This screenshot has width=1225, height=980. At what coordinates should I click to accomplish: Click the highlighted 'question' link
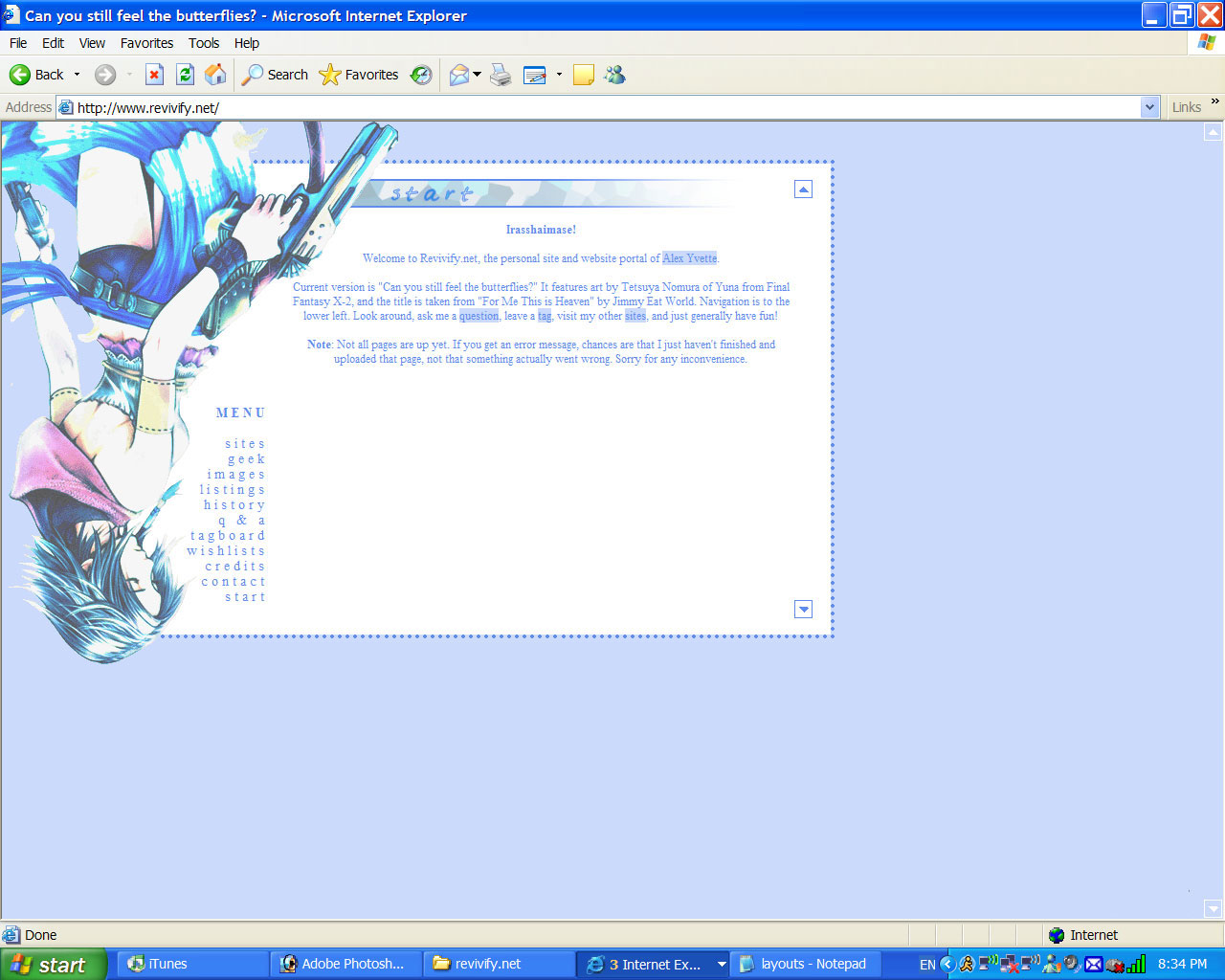tap(479, 316)
